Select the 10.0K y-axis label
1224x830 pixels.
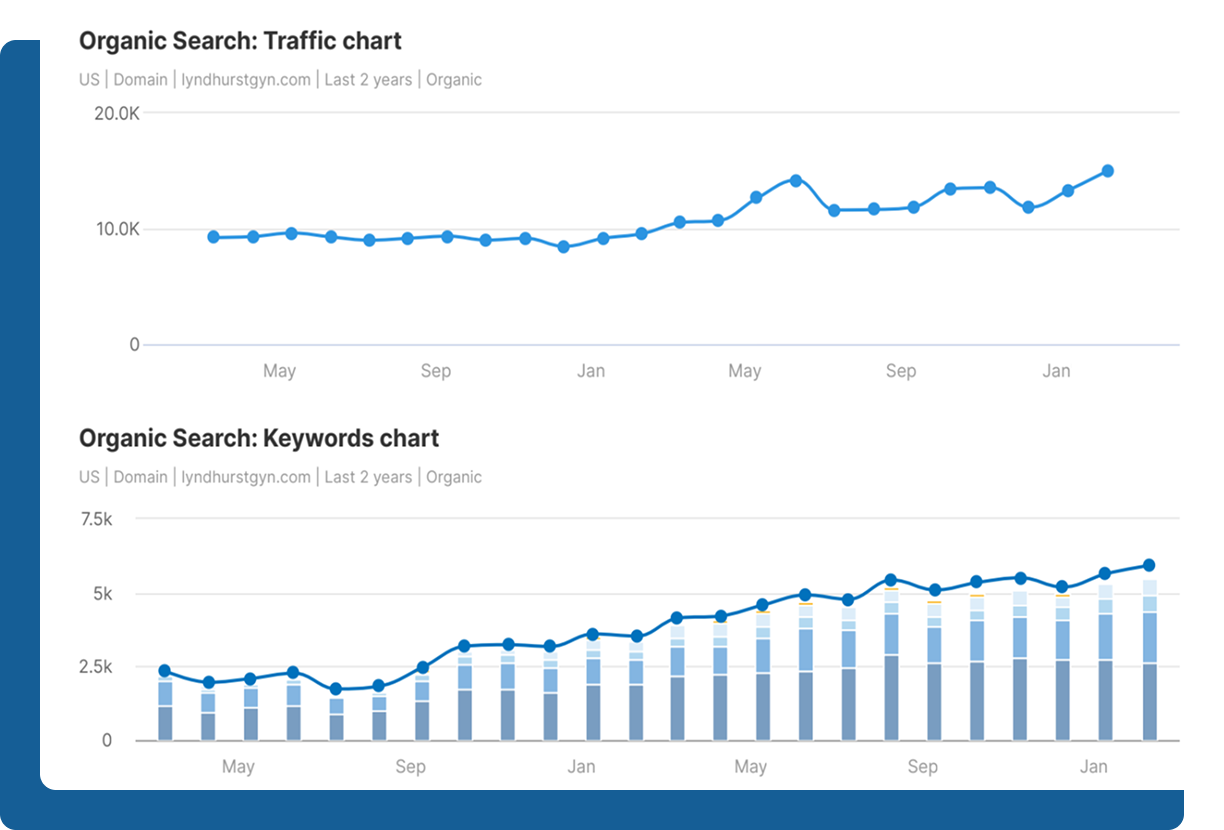(x=117, y=229)
